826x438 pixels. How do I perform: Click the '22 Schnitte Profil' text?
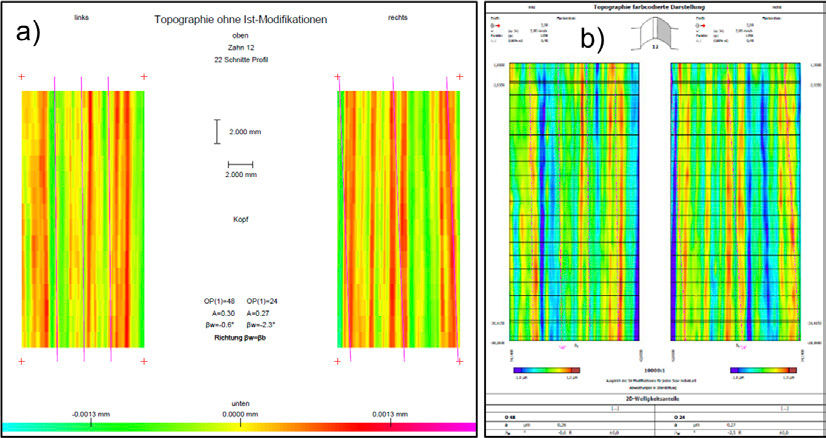pos(241,60)
